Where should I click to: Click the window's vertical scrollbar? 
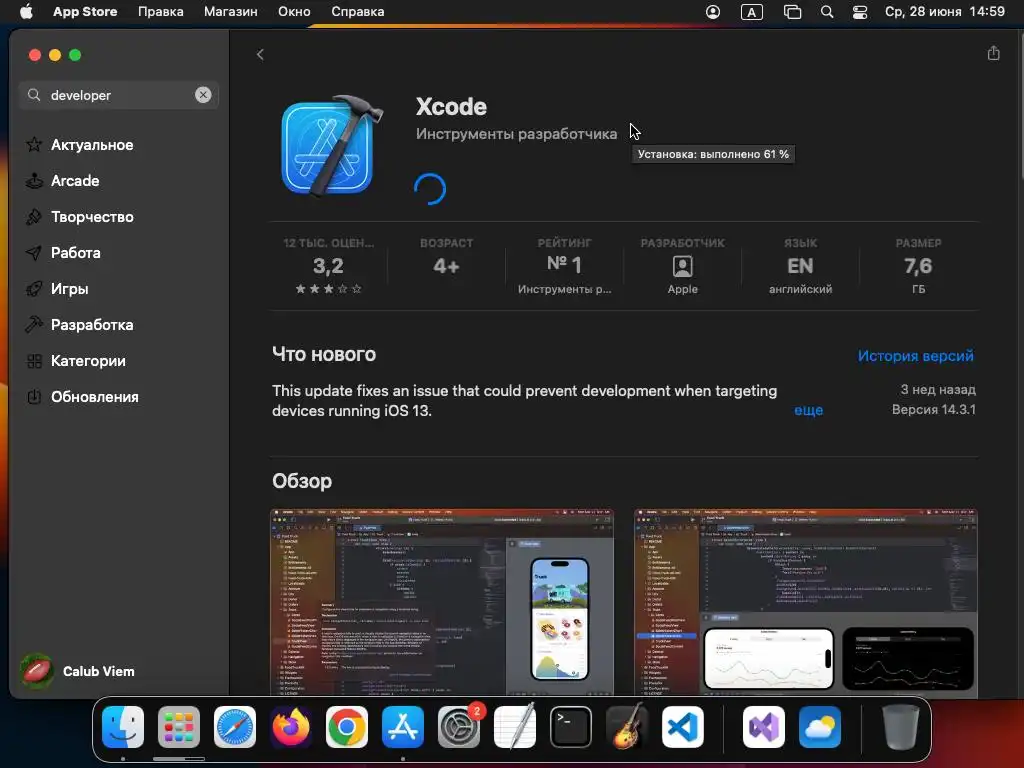click(x=1020, y=104)
